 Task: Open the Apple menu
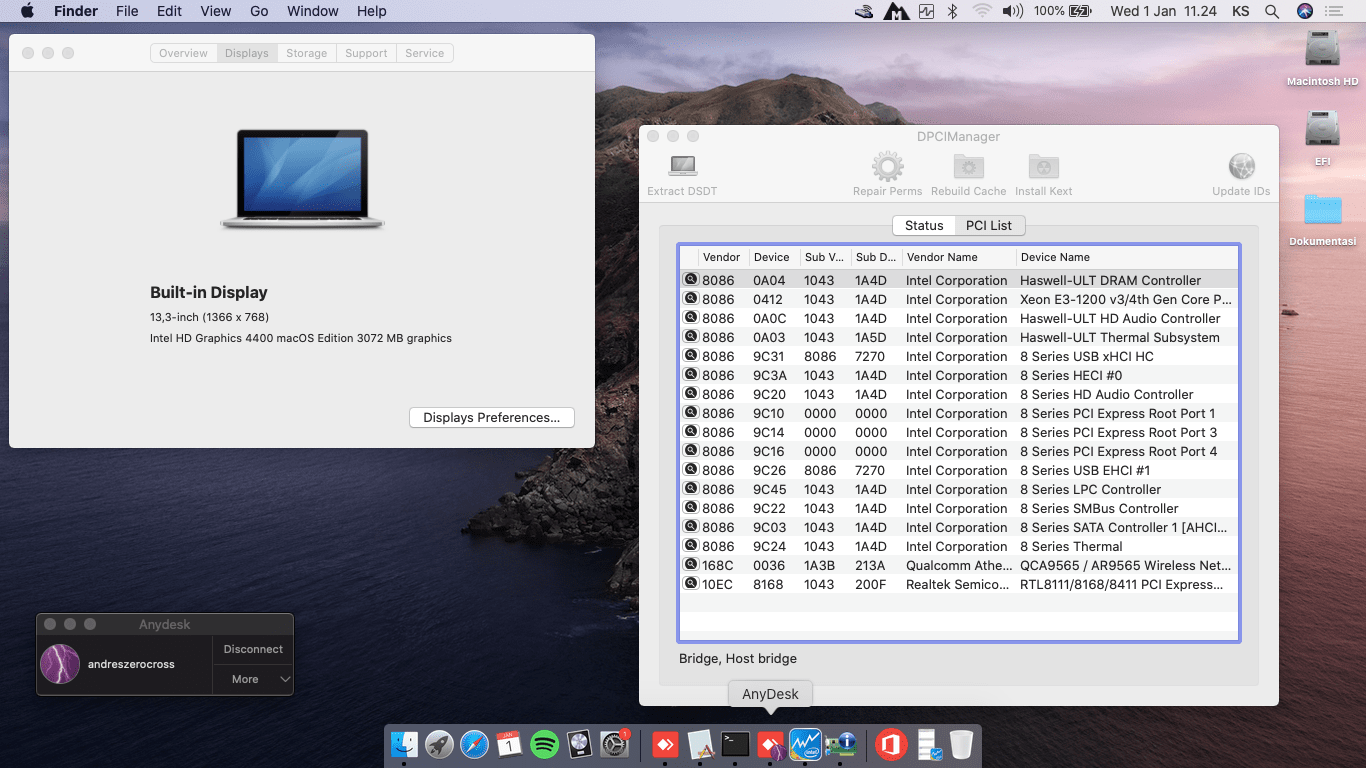click(x=27, y=11)
